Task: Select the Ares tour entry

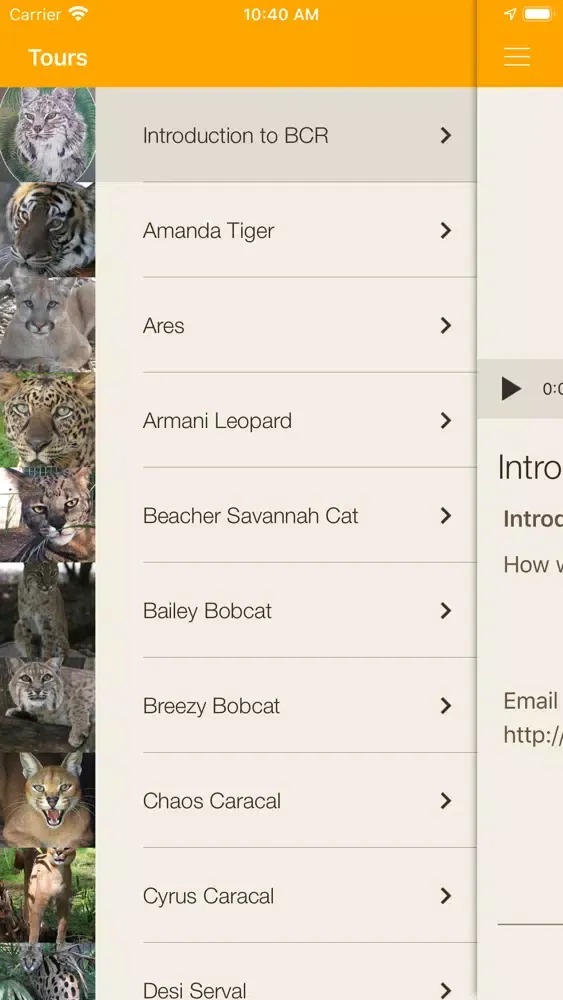Action: (x=238, y=325)
